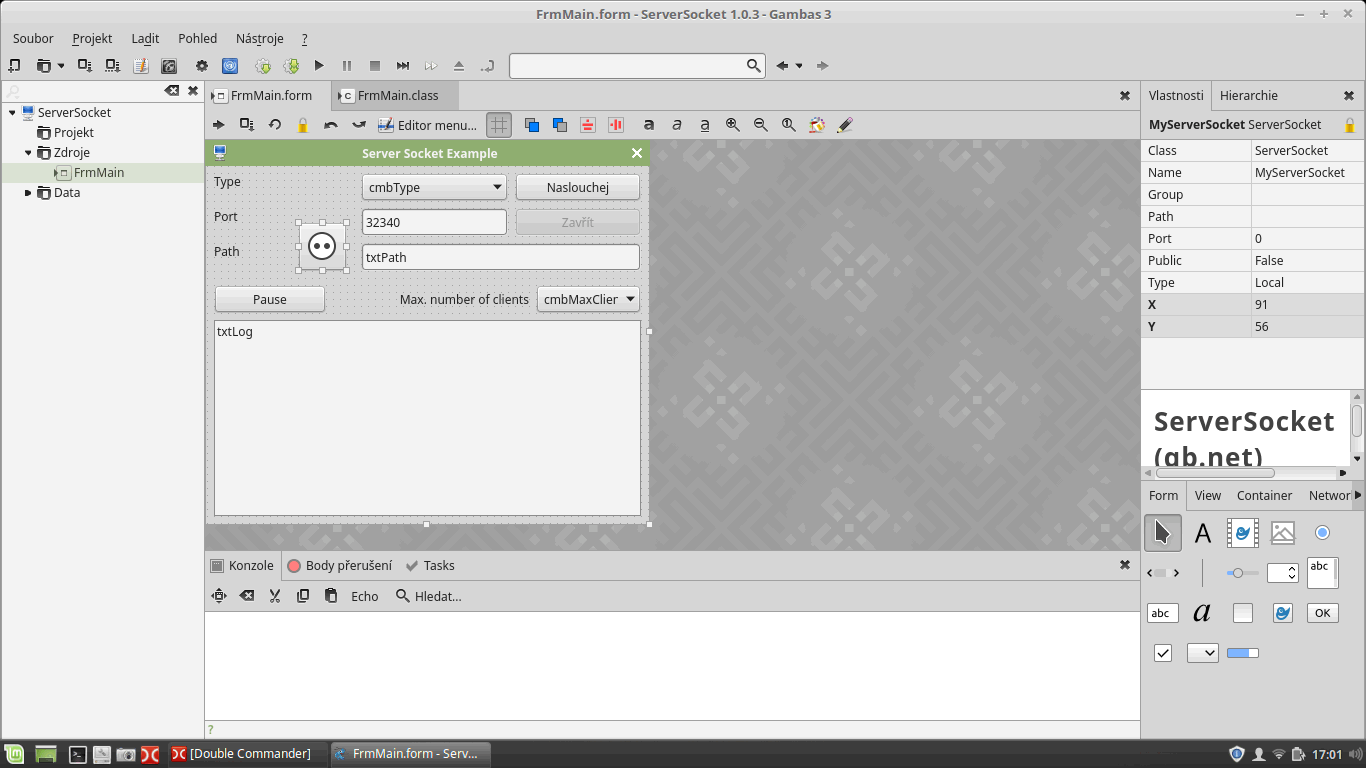Expand the Data folder in project tree
Viewport: 1366px width, 768px height.
[29, 193]
